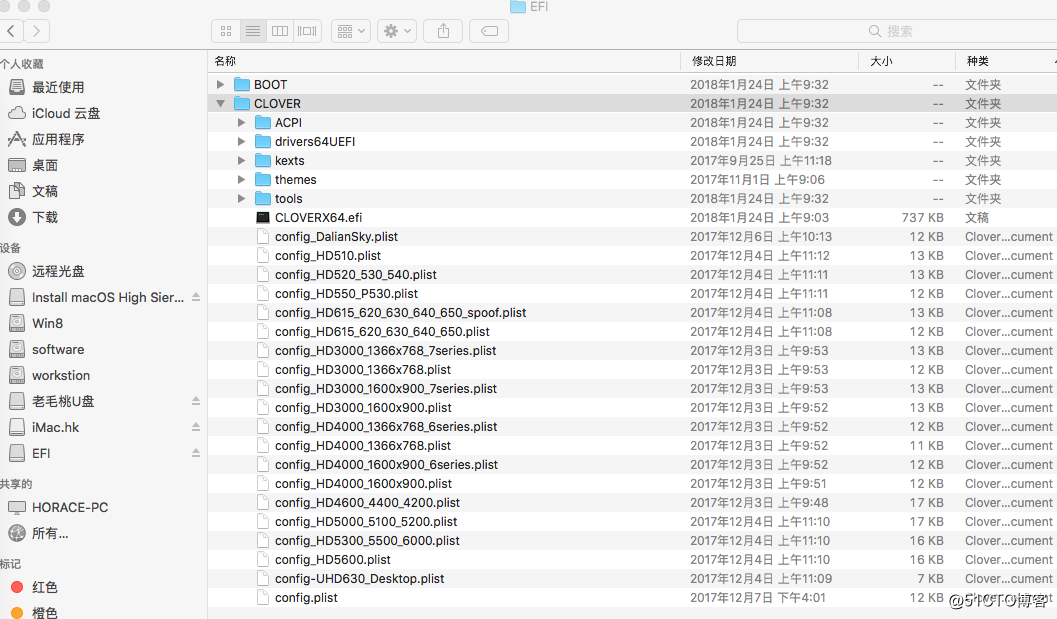Expand the BOOT folder

pos(220,84)
